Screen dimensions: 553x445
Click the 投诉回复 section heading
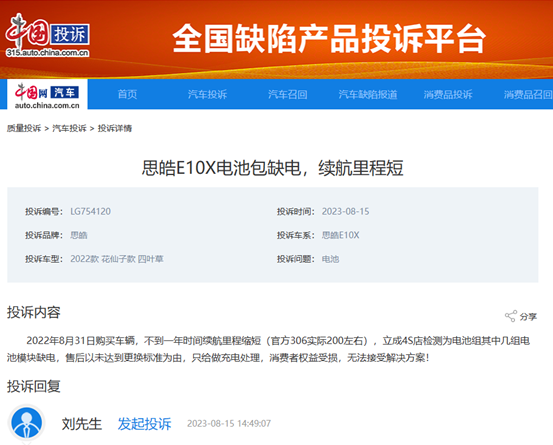coord(34,386)
